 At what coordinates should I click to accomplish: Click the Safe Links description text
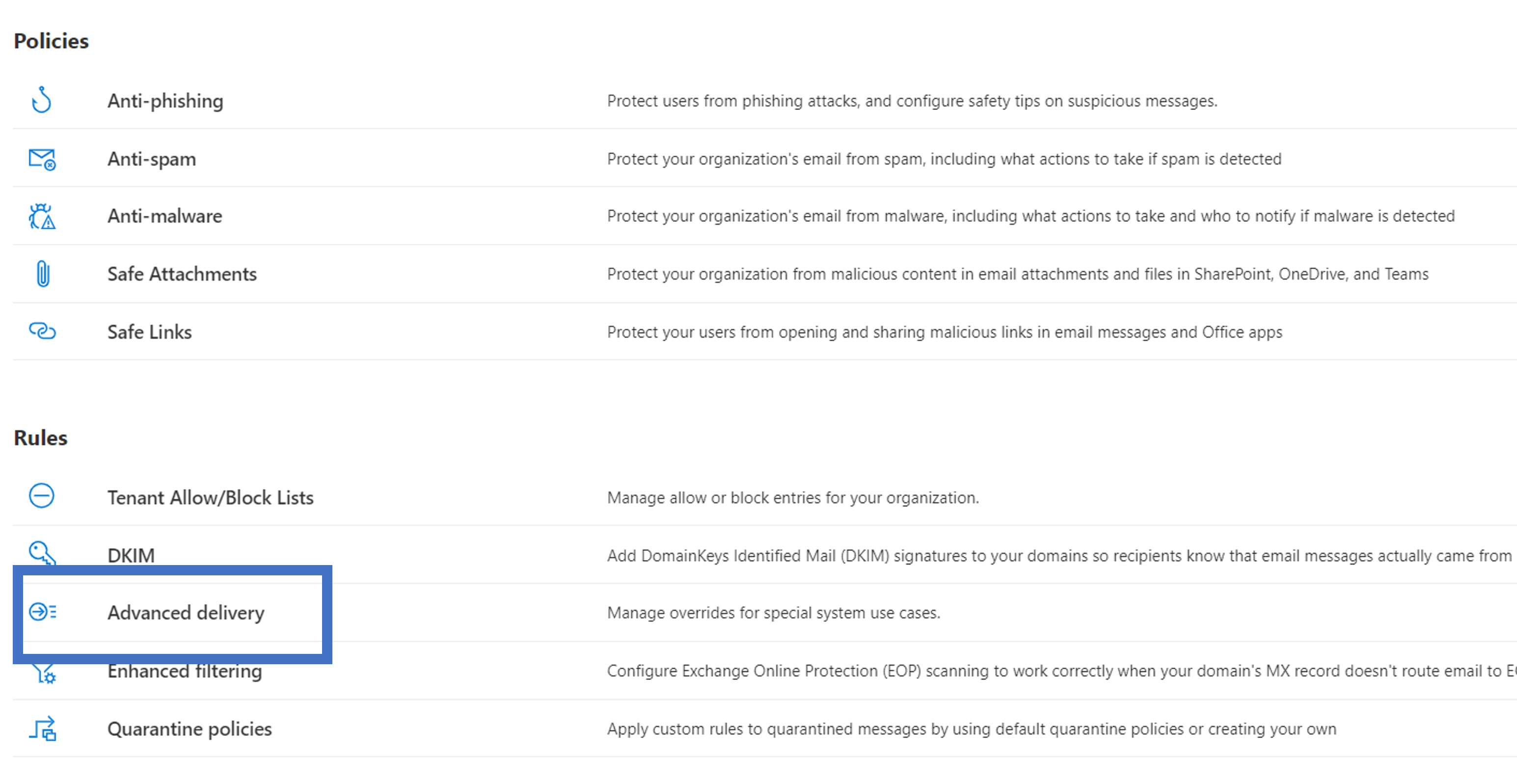tap(944, 332)
